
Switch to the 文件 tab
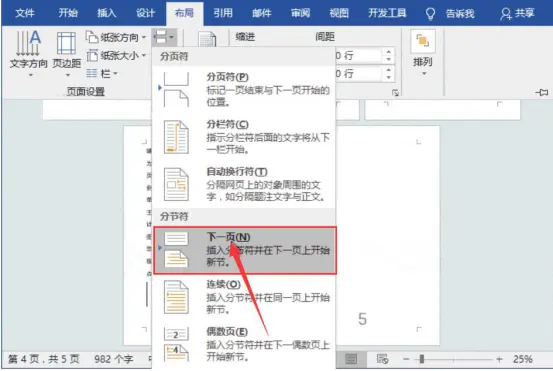click(25, 13)
